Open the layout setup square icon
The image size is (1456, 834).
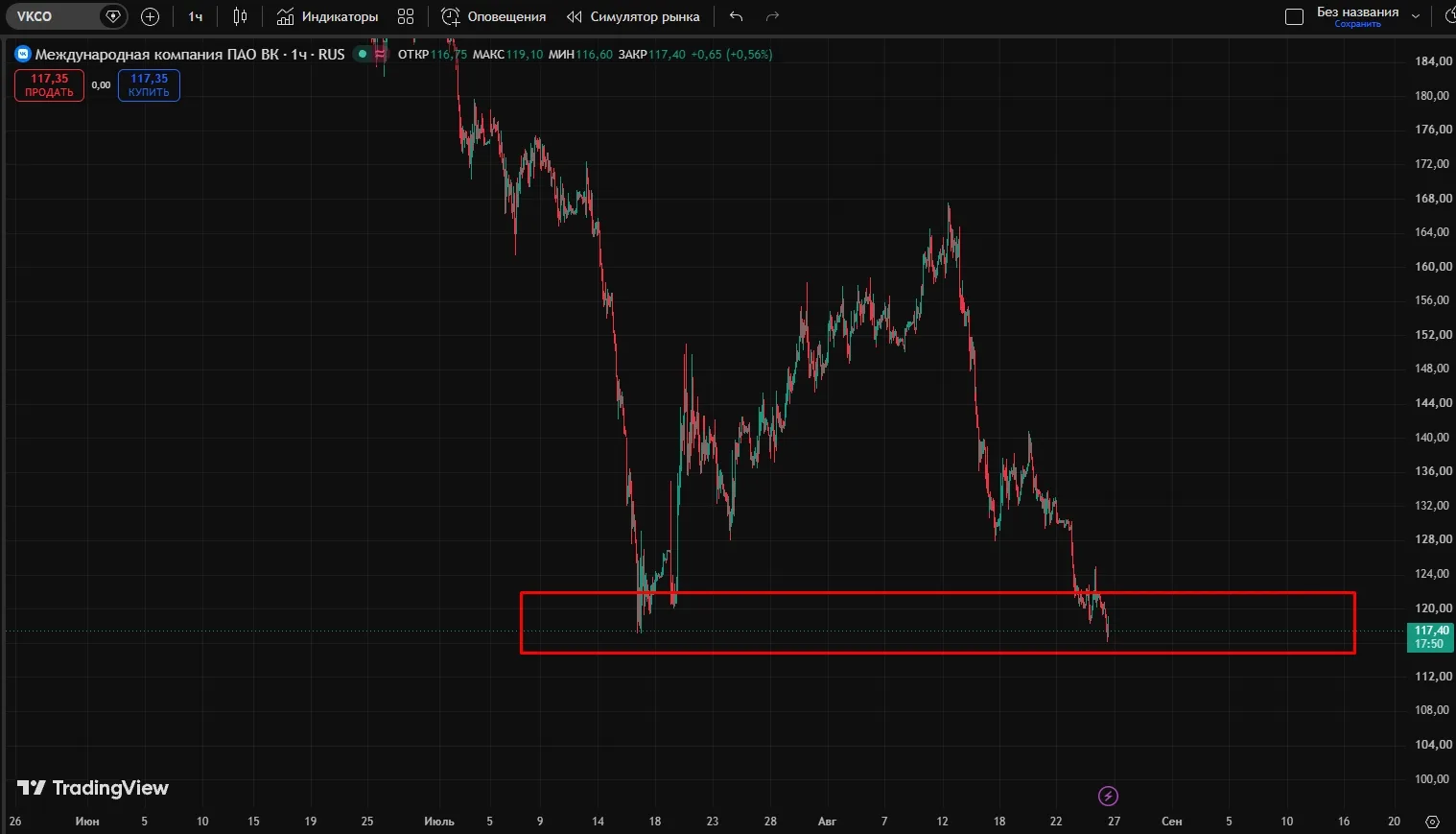click(1294, 16)
